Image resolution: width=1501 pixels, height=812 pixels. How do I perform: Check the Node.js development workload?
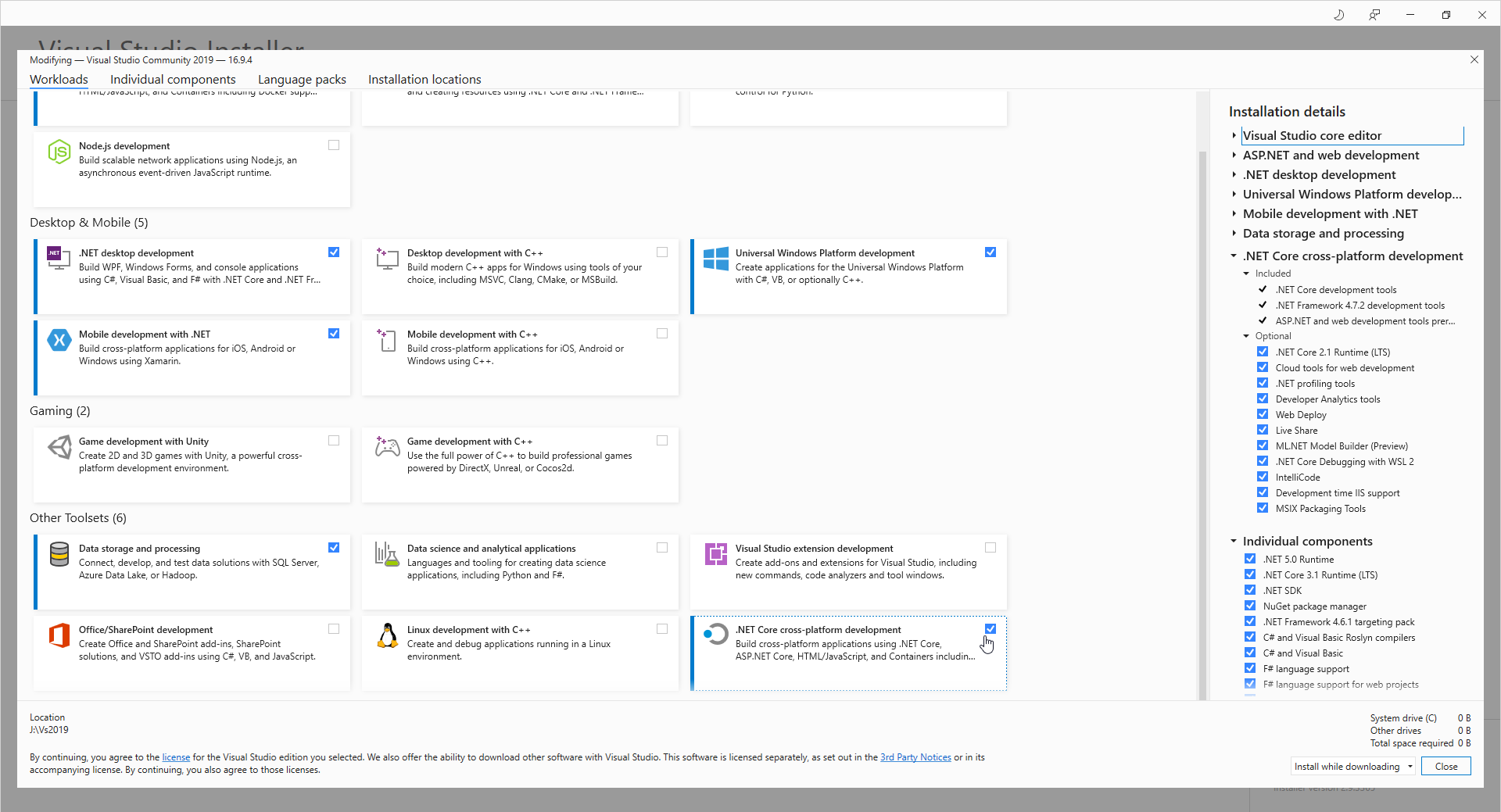[334, 145]
